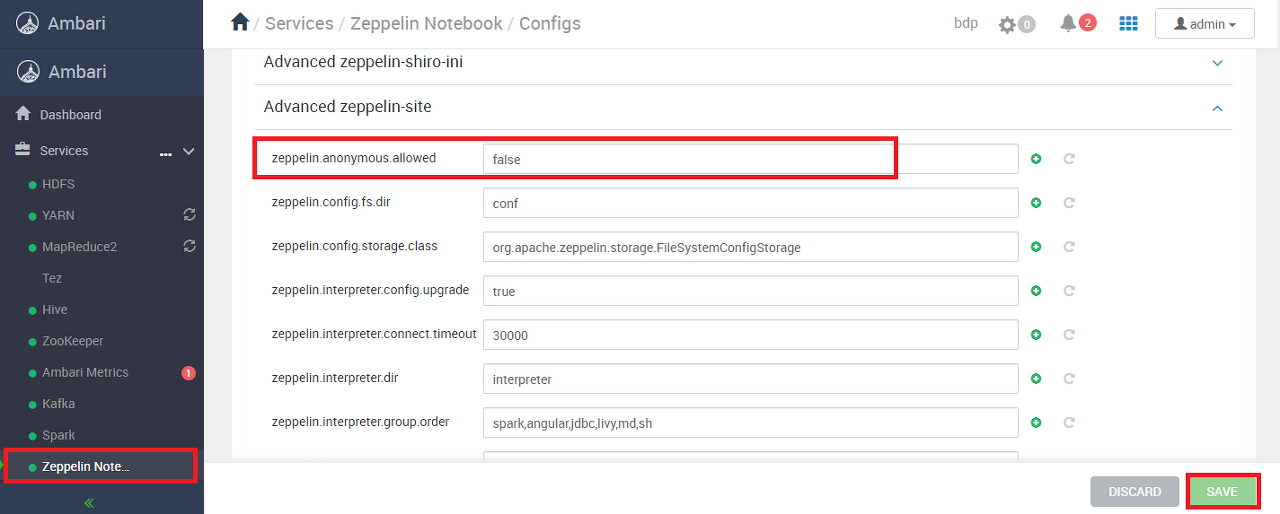Open alerts bell with 2 notifications

point(1068,23)
